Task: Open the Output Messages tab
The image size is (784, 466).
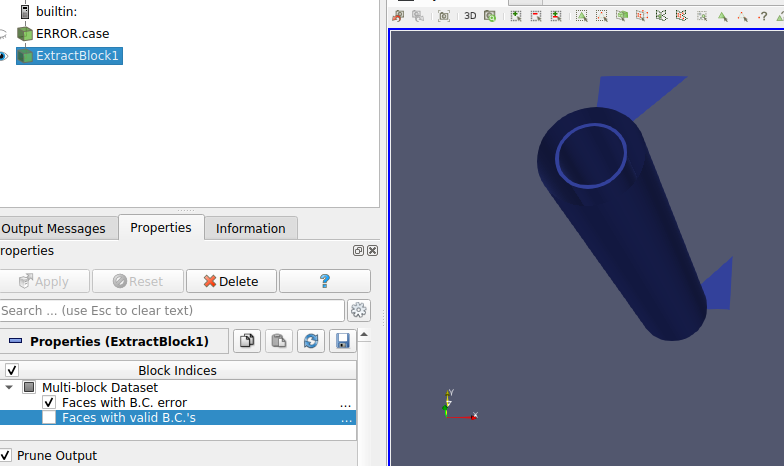Action: tap(54, 228)
